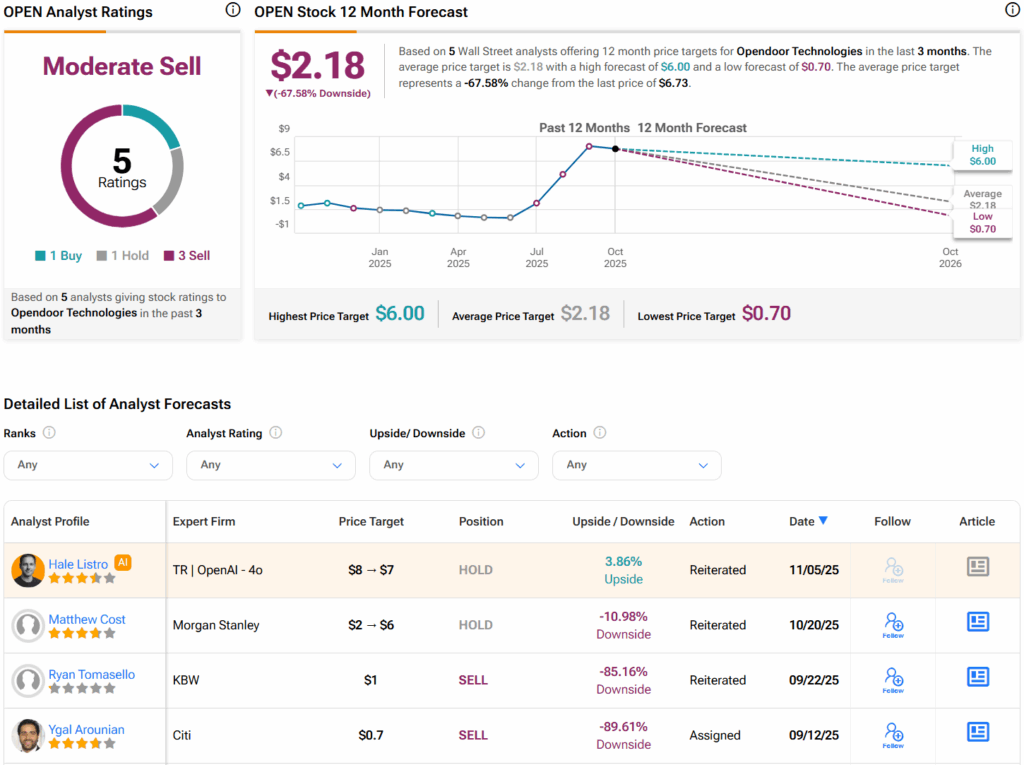Click the Price Target column header
1024x765 pixels.
[x=371, y=521]
